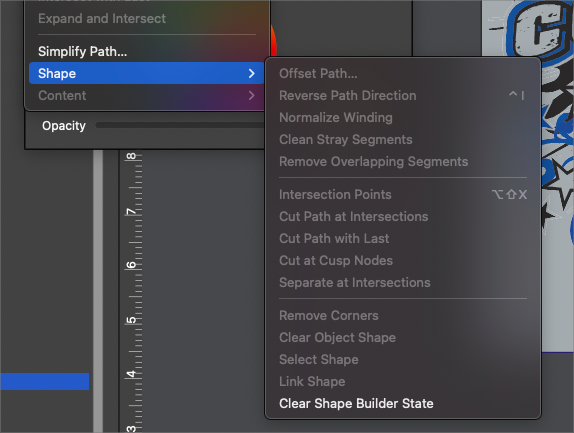Viewport: 574px width, 433px height.
Task: Select Clear Object Shape
Action: point(337,337)
